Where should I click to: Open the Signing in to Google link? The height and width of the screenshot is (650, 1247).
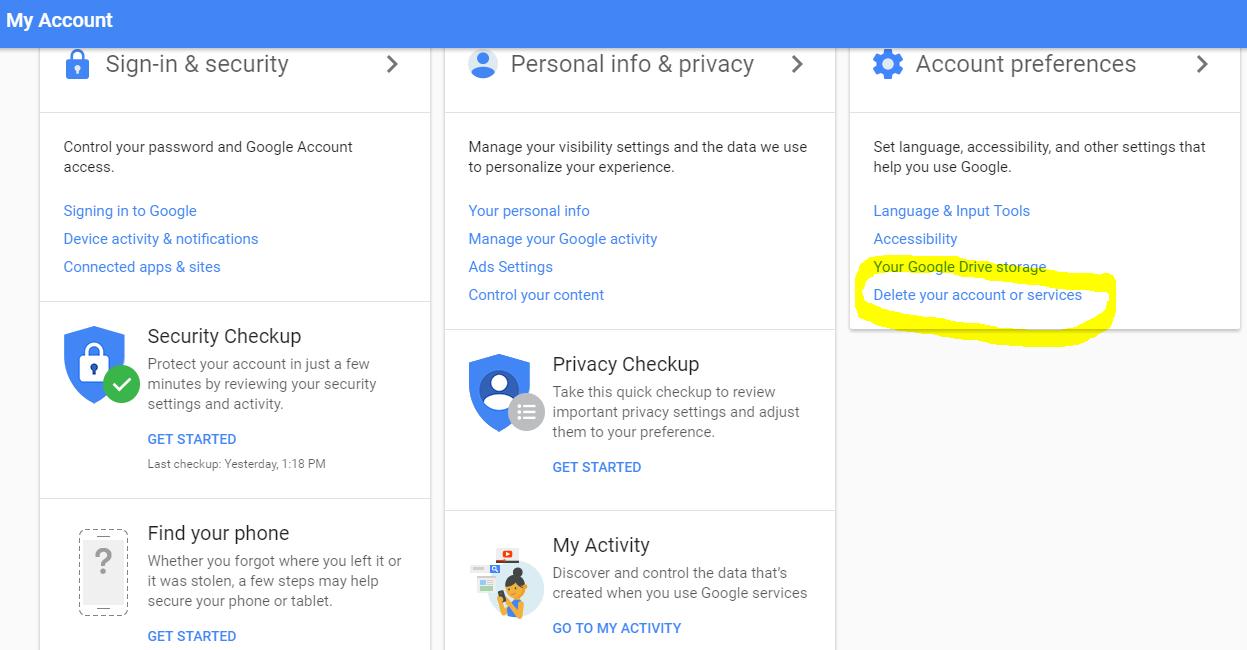tap(130, 211)
